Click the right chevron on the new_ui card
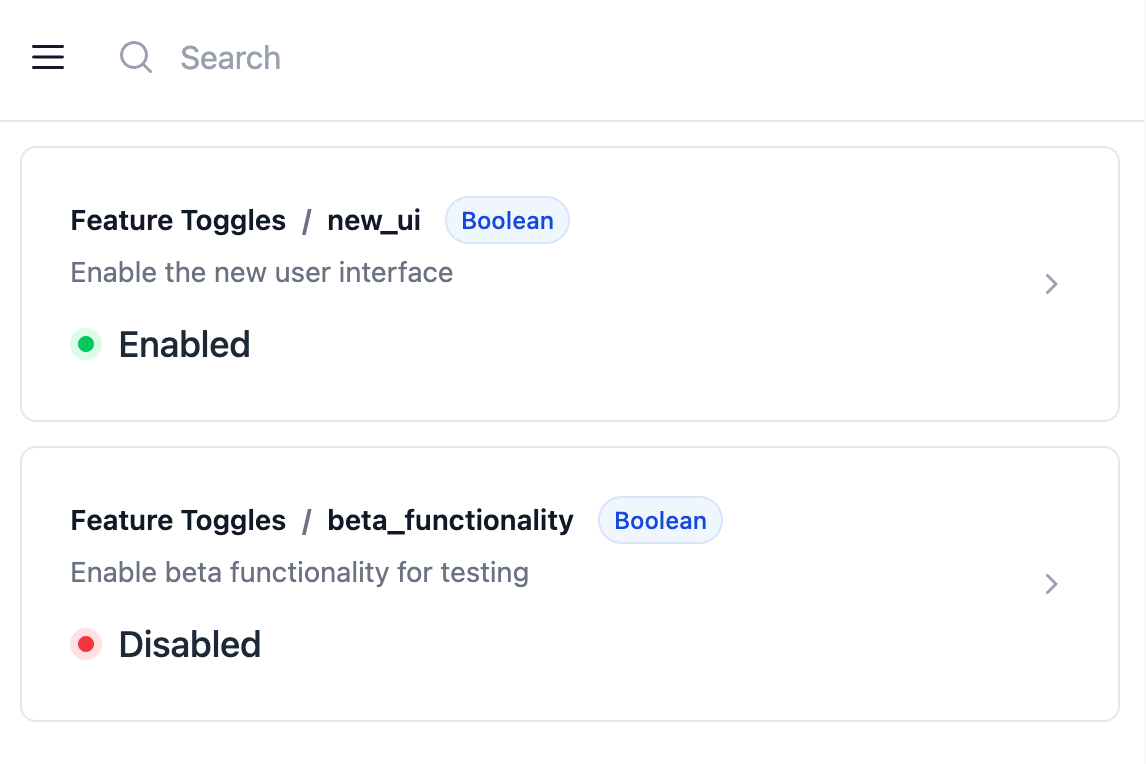1146x764 pixels. click(1051, 284)
